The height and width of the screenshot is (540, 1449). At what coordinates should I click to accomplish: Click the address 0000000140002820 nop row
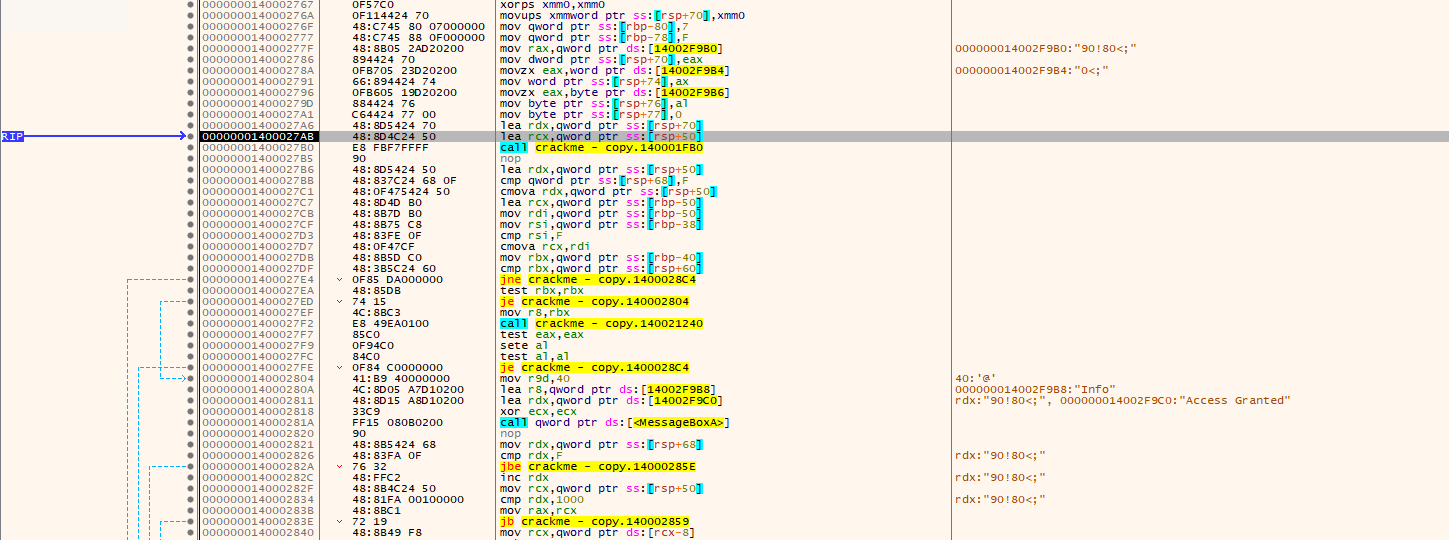click(x=257, y=433)
